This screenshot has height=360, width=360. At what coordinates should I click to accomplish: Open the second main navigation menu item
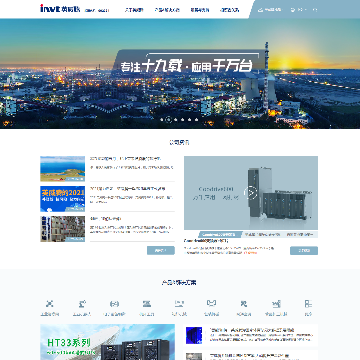pos(167,10)
